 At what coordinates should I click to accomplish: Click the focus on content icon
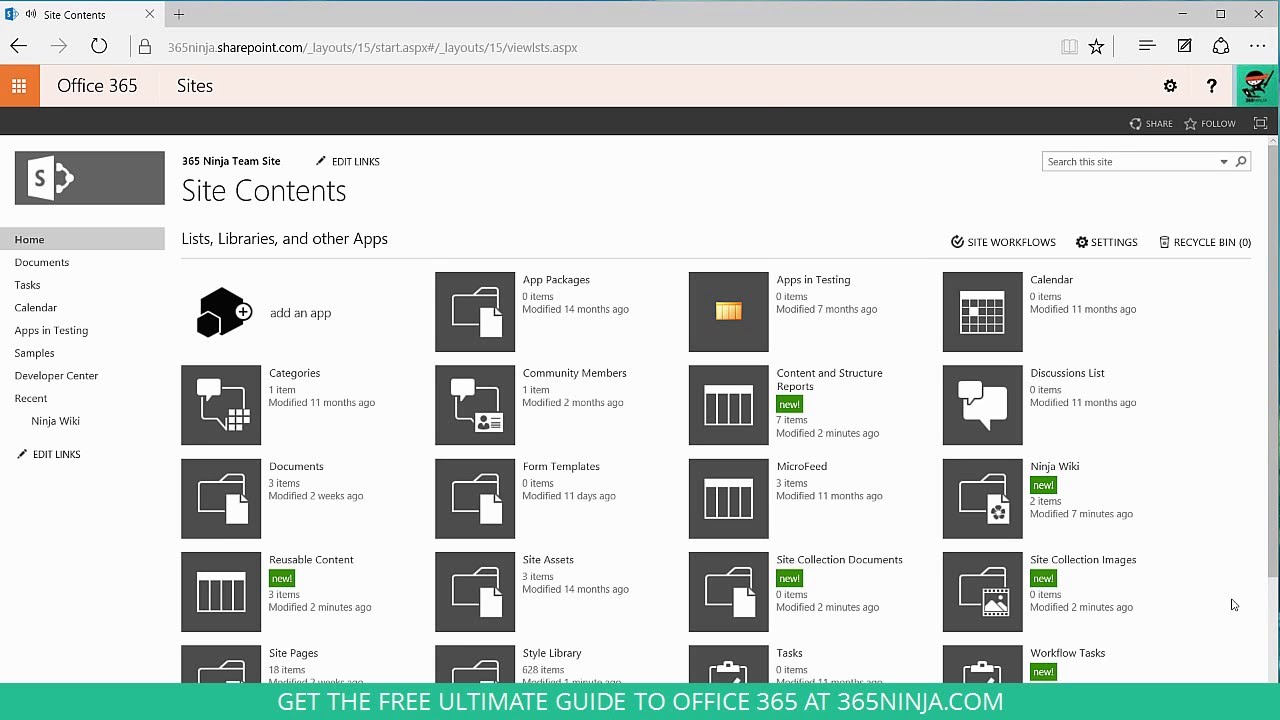(x=1260, y=124)
